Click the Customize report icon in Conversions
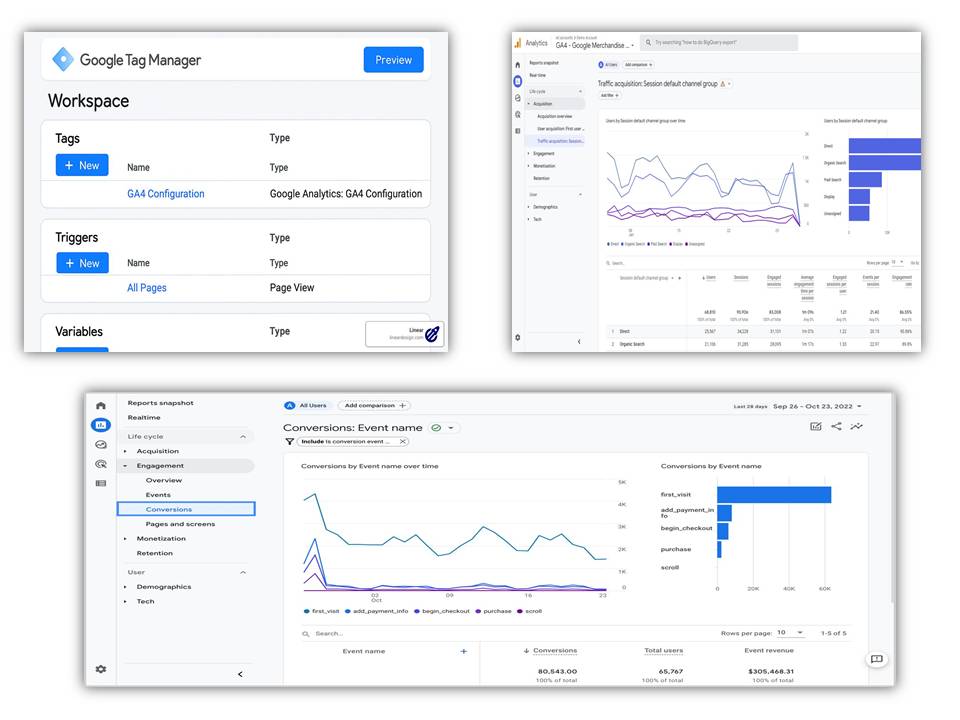Viewport: 960px width, 720px height. tap(816, 427)
